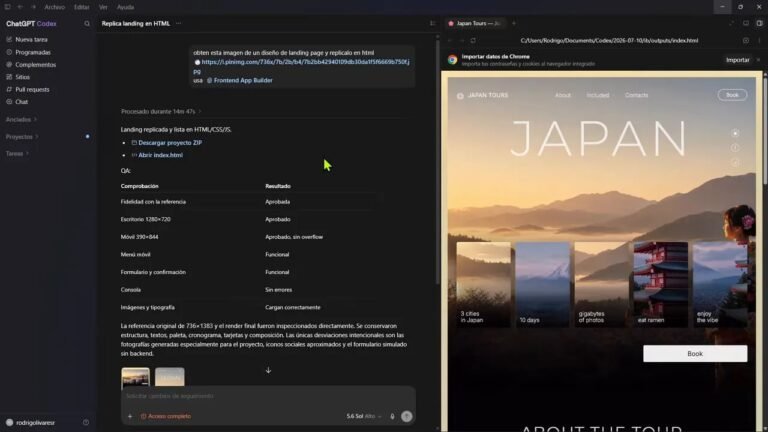Select the Japan Tours browser tab
The width and height of the screenshot is (768, 432).
[x=476, y=23]
